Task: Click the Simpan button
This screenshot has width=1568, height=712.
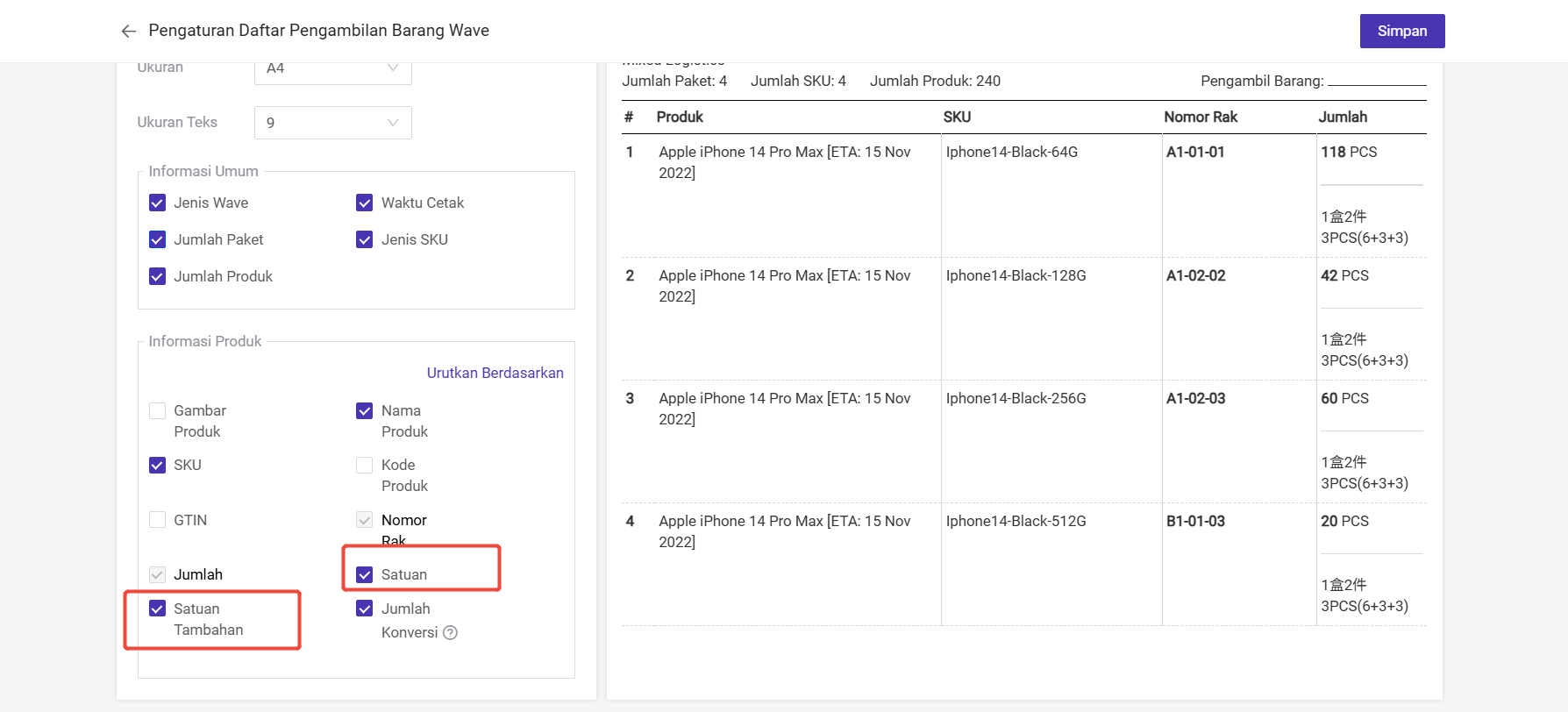Action: (x=1402, y=31)
